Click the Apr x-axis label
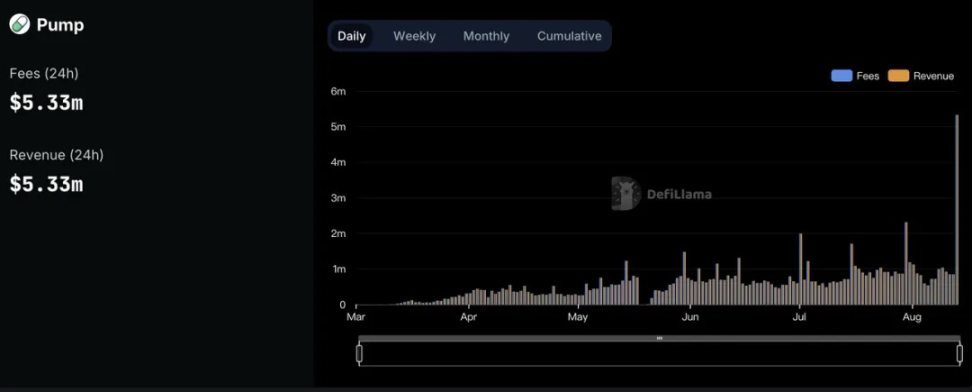 (469, 318)
